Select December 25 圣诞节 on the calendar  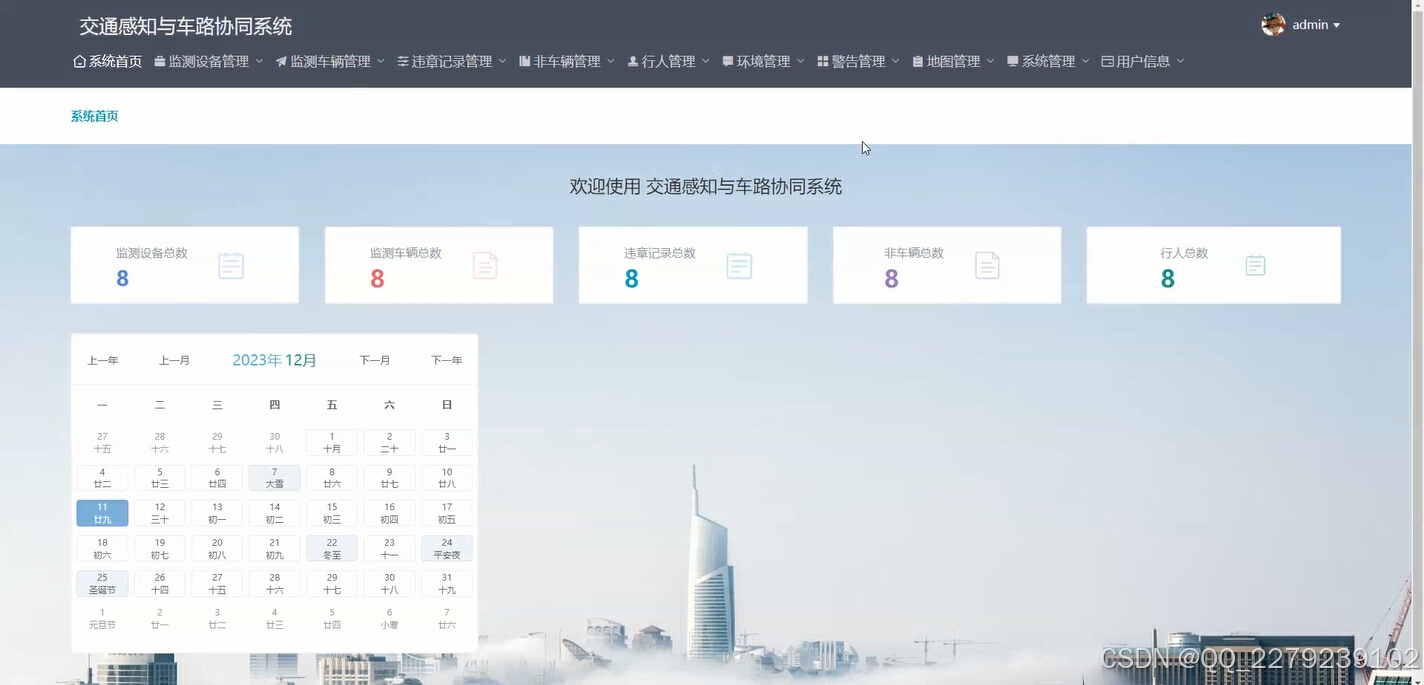coord(102,583)
